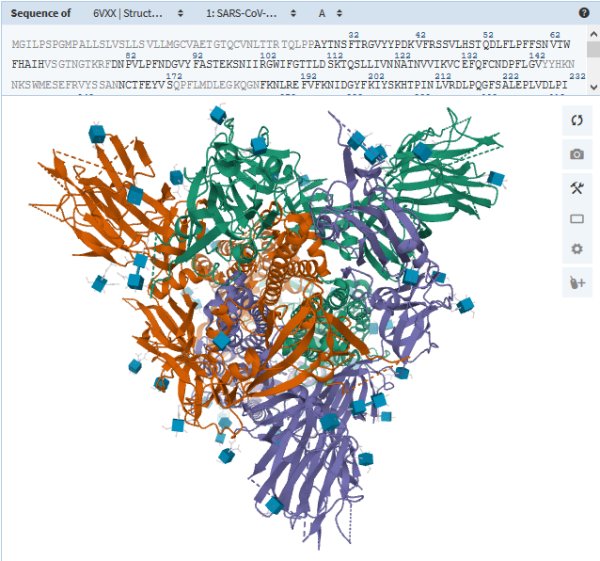Open the chain A dropdown

click(330, 14)
